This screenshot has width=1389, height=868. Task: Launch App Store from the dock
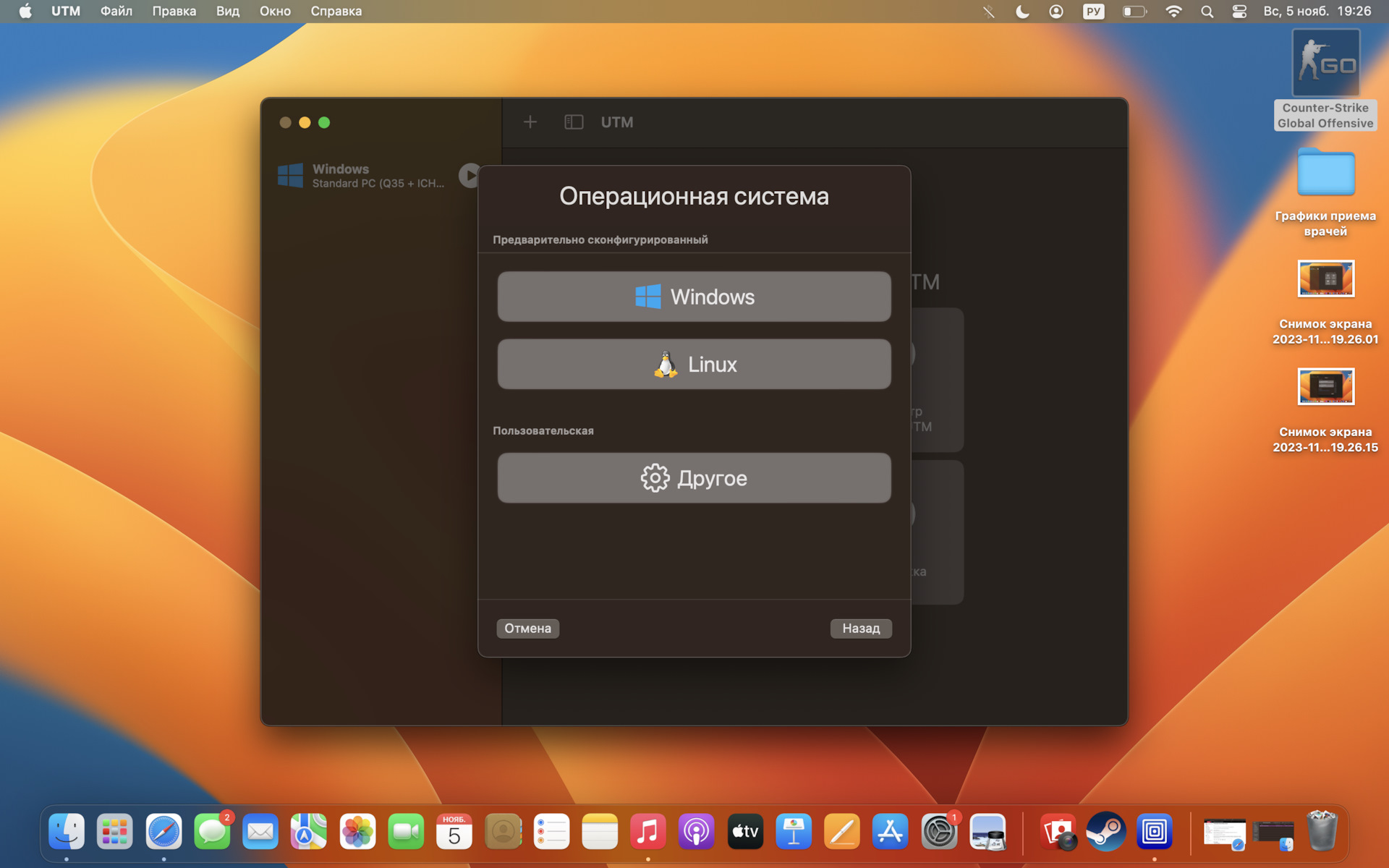pos(890,832)
